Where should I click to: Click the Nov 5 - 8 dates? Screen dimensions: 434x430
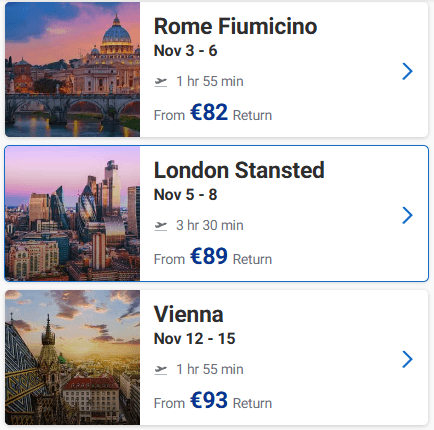tap(185, 195)
